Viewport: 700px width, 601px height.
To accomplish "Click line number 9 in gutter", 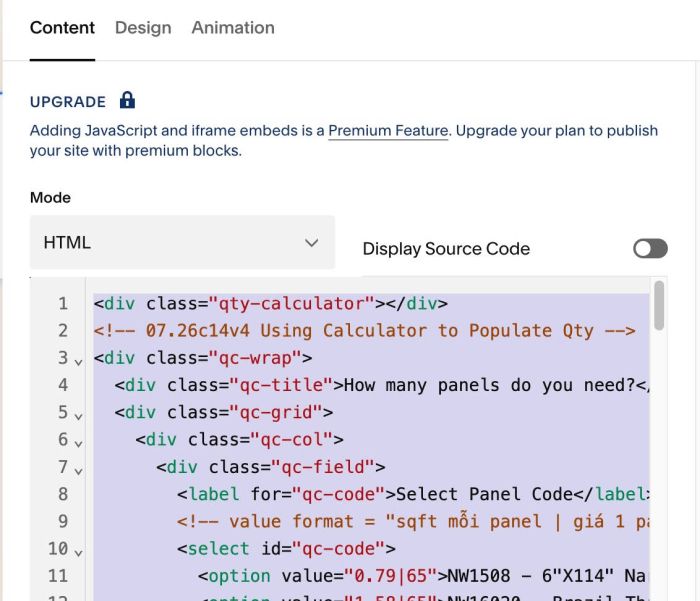I will pos(63,522).
